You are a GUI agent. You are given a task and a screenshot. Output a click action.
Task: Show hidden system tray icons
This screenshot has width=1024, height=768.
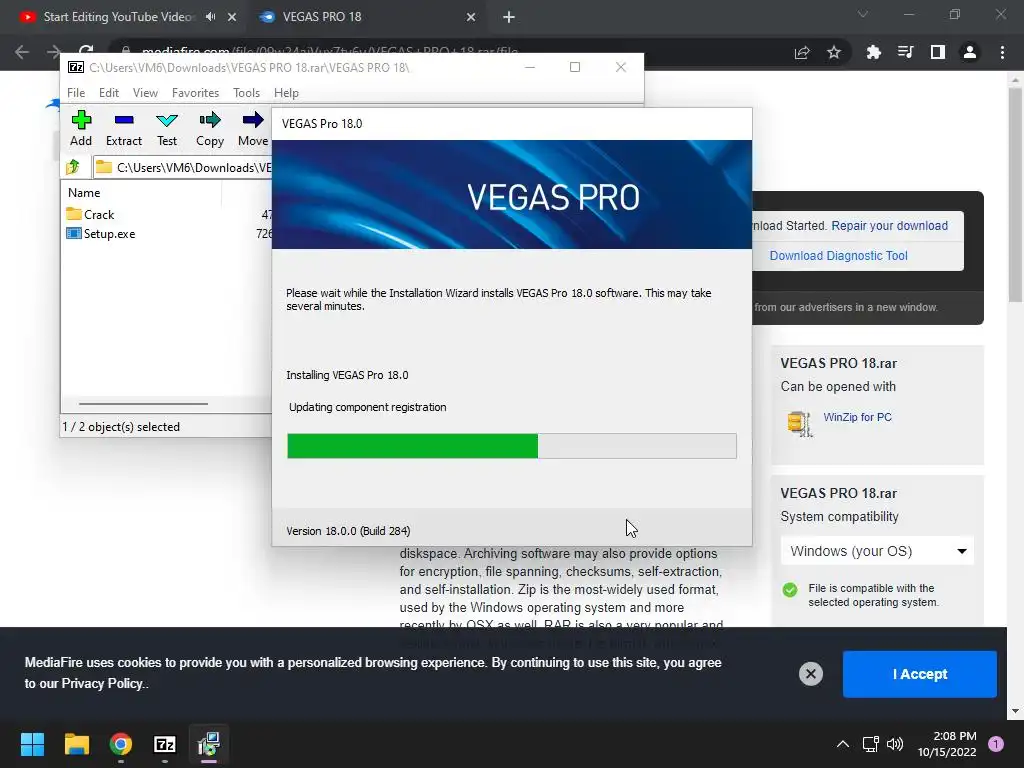[x=843, y=744]
